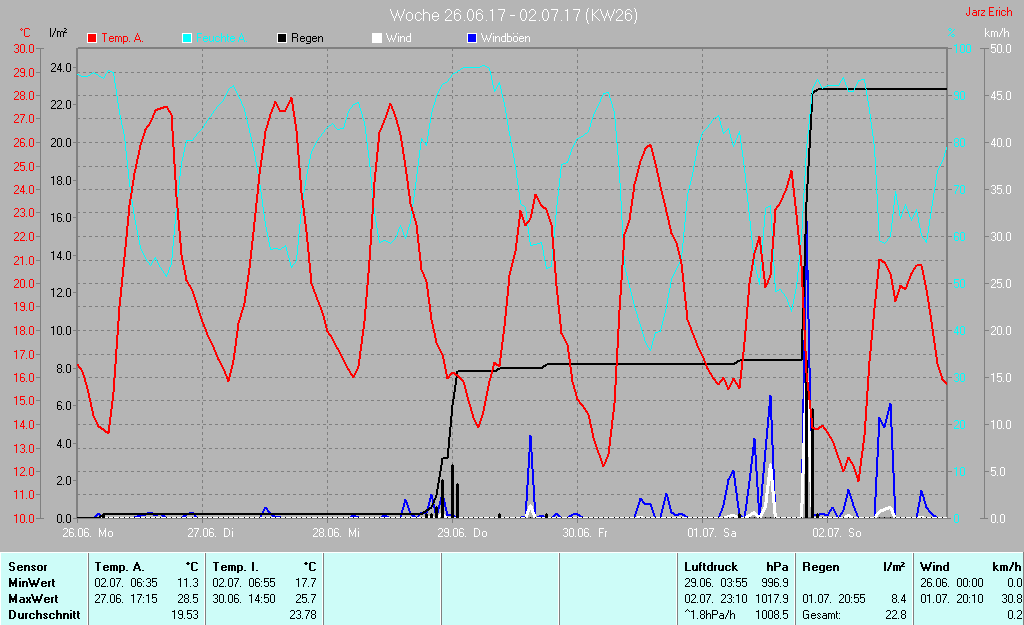Click the 'l/m²' rain axis unit label at the top left
The height and width of the screenshot is (625, 1024).
(x=58, y=33)
